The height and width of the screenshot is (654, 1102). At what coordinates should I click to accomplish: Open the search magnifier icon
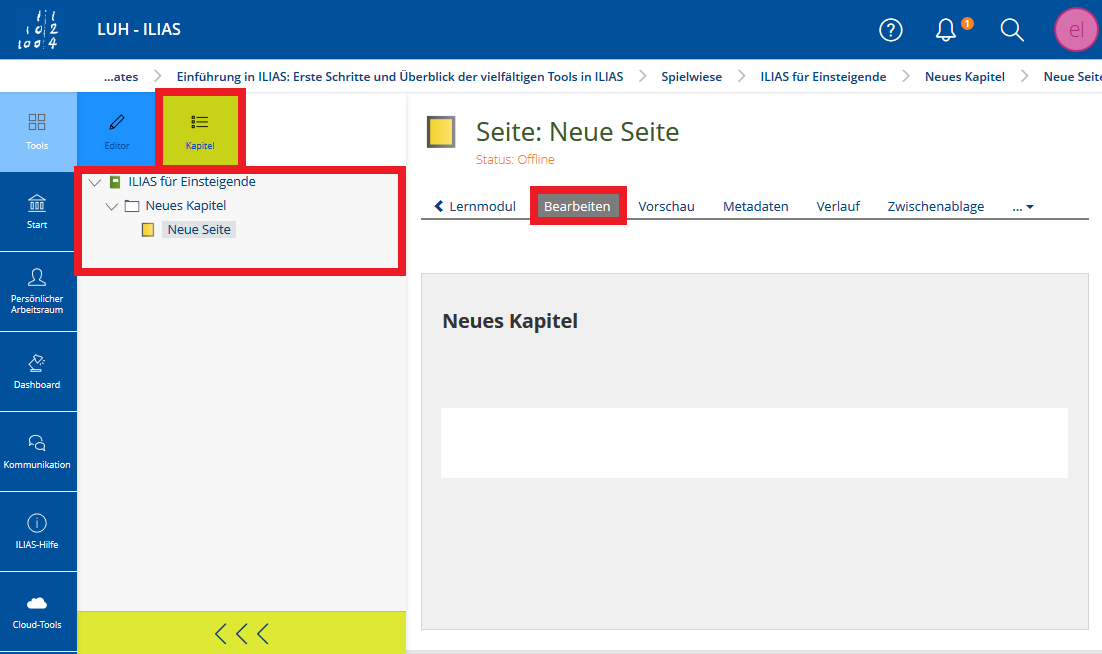pyautogui.click(x=1012, y=30)
